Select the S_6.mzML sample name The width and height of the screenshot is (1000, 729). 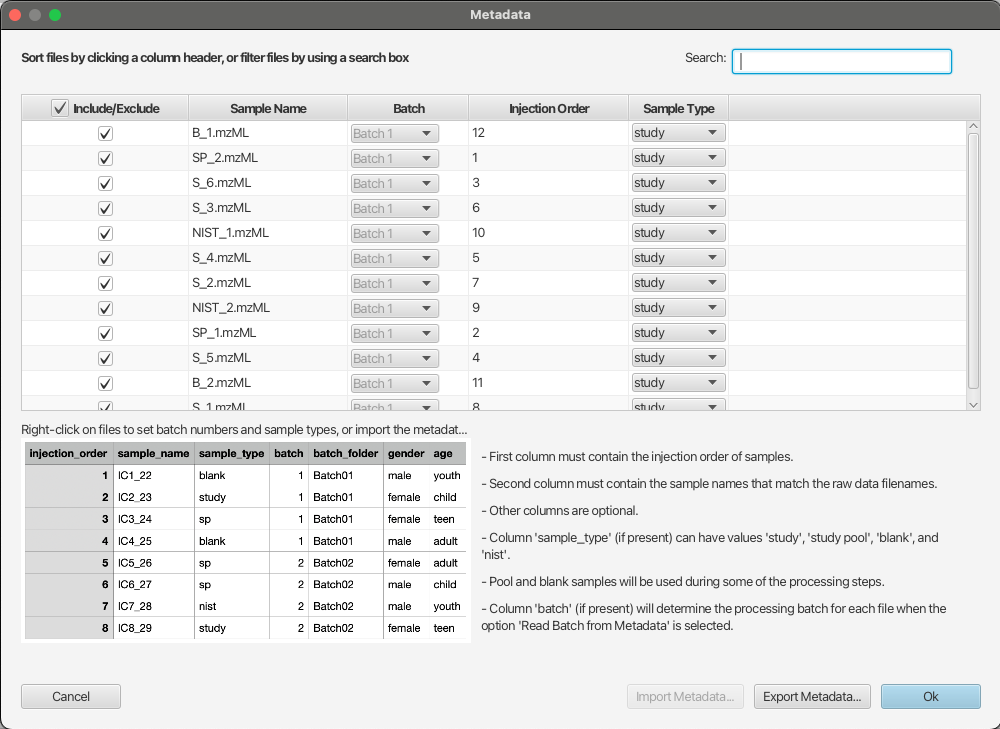(221, 182)
